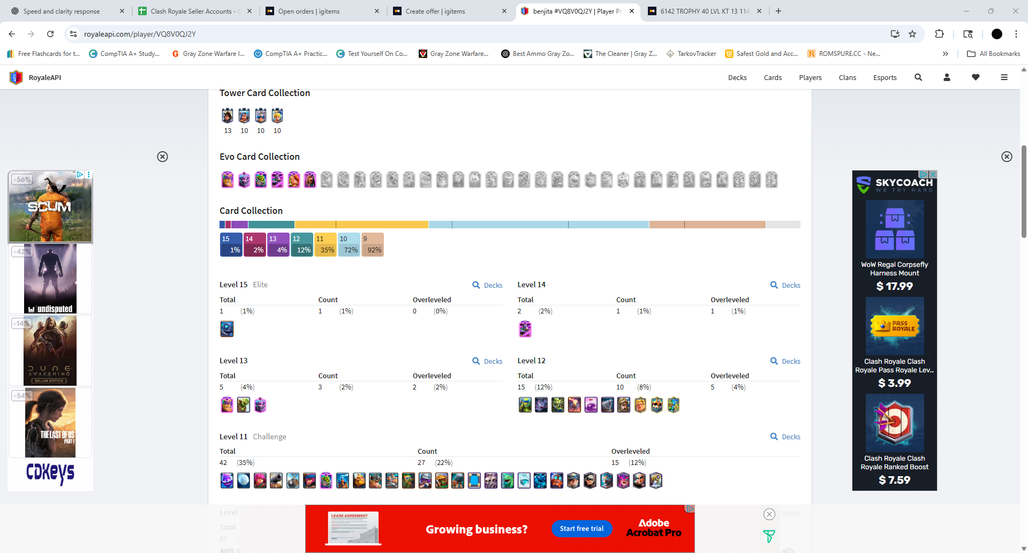The width and height of the screenshot is (1028, 553).
Task: Click the Chrome profile avatar icon
Action: [x=997, y=33]
